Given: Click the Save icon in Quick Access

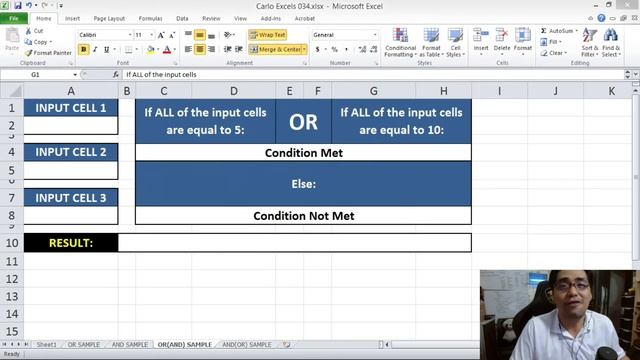Looking at the screenshot, I should 18,6.
